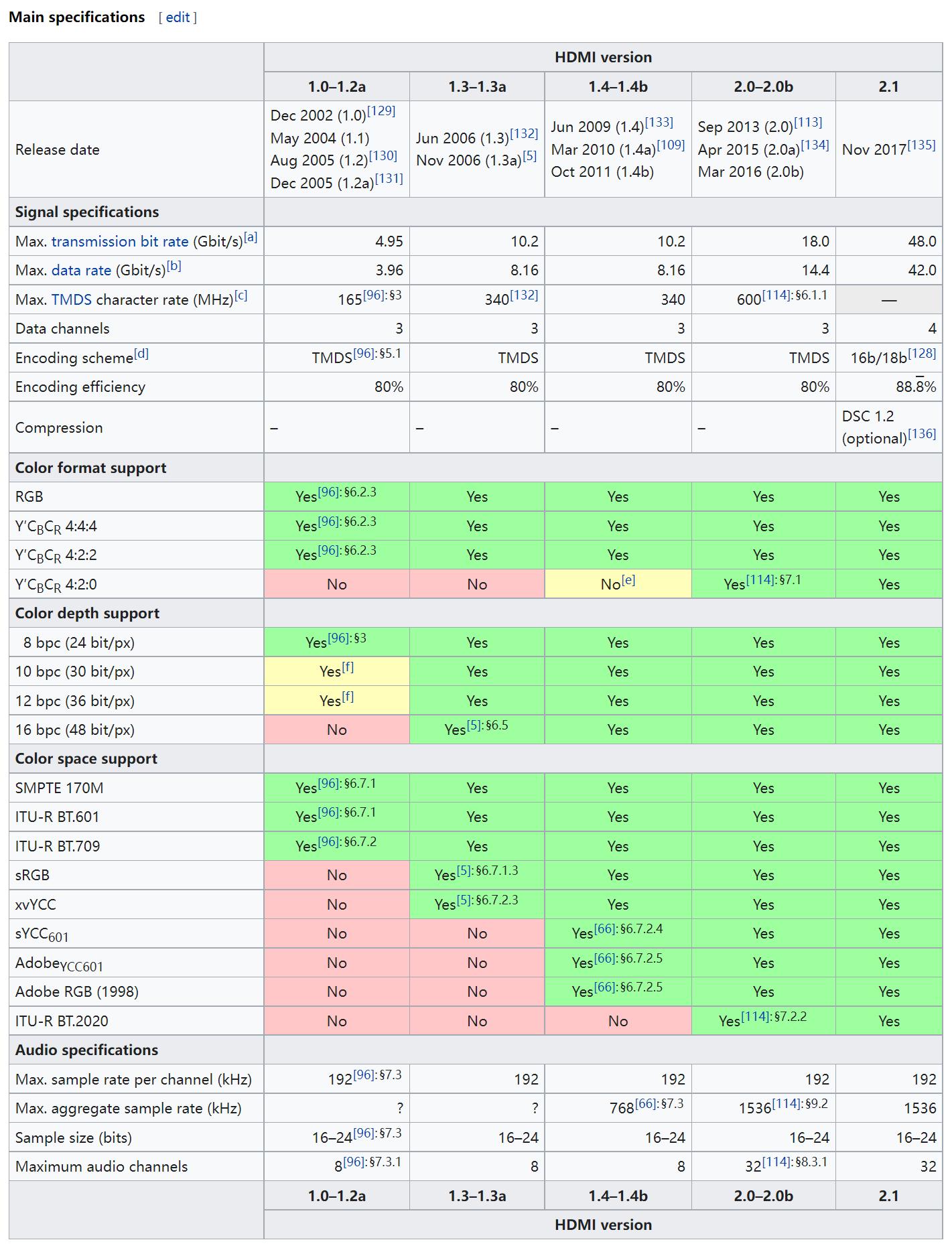
Task: Click citation [113] beside Sep 2013 (2.0)
Action: click(x=808, y=122)
